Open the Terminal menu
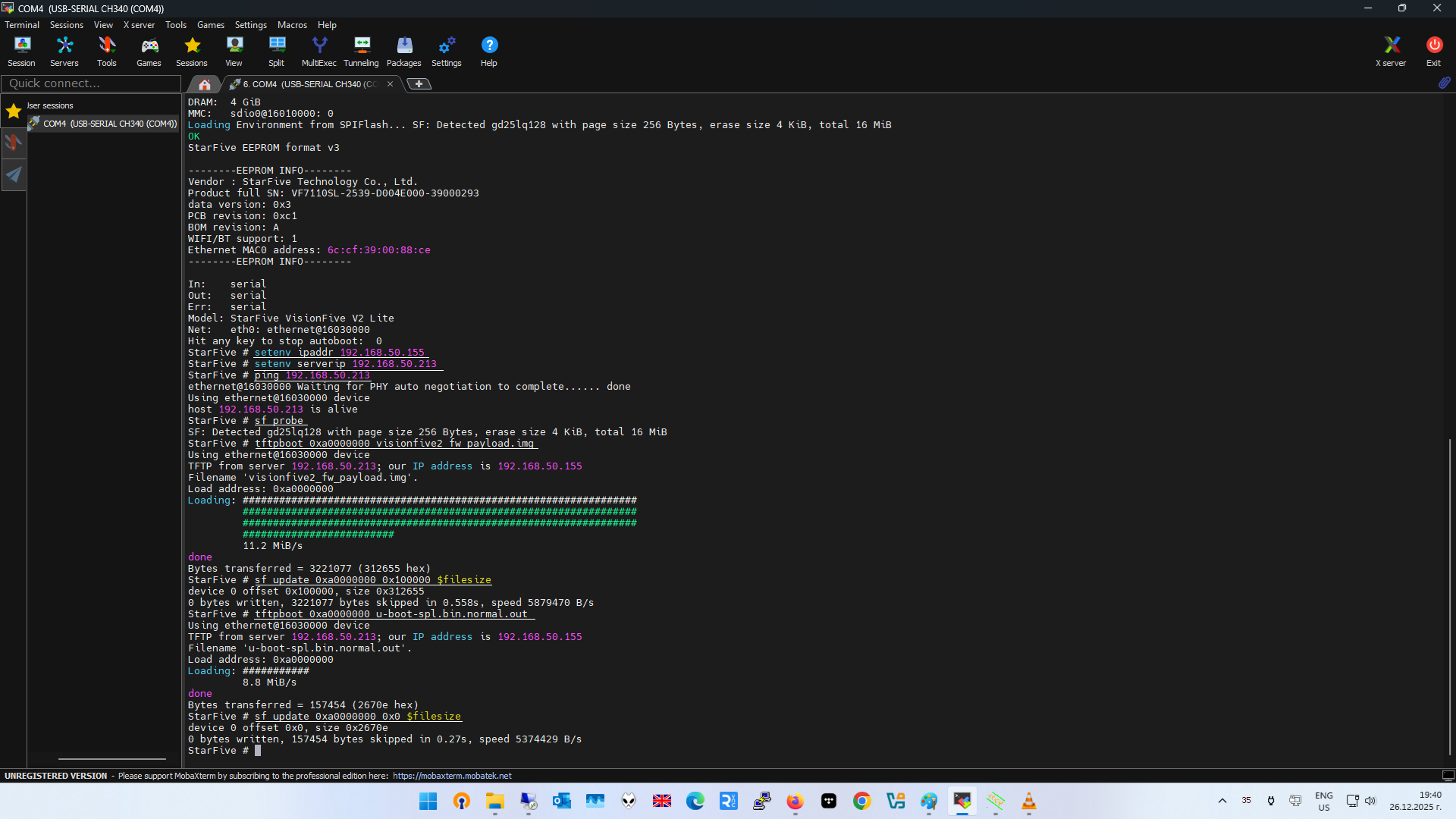The height and width of the screenshot is (819, 1456). (x=22, y=25)
